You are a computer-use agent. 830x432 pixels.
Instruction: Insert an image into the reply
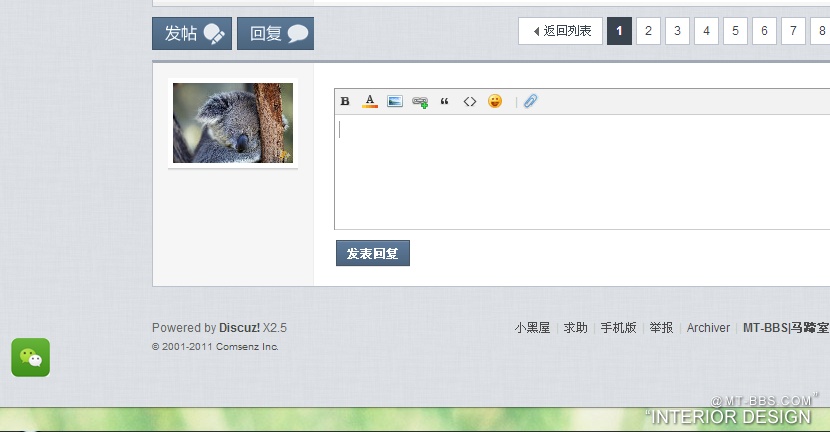pos(395,101)
